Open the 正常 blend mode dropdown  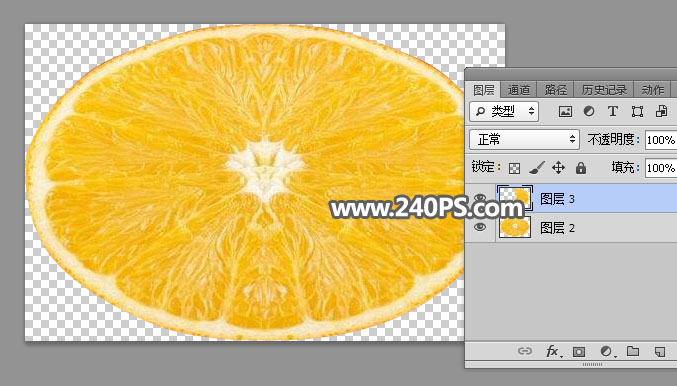pyautogui.click(x=524, y=139)
